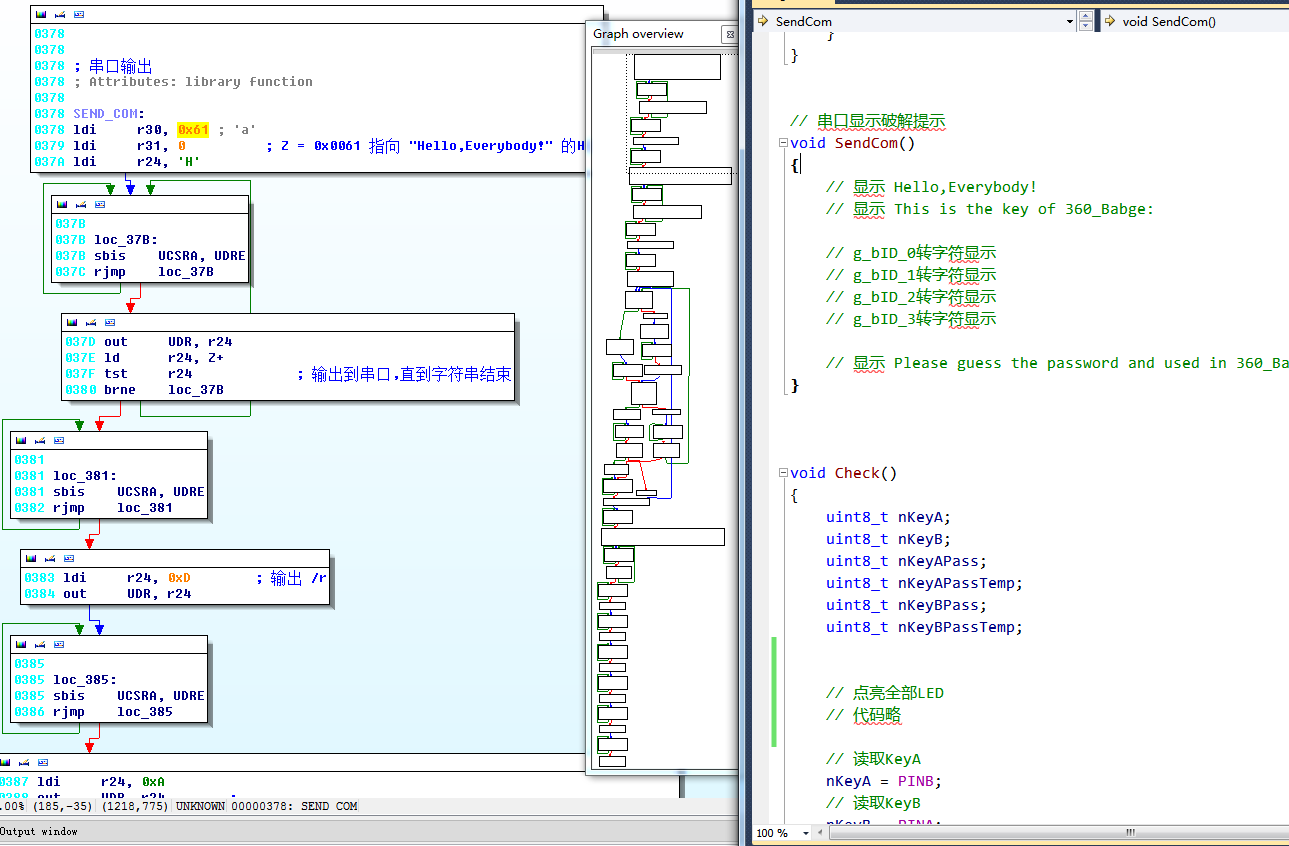Click edit-name icon on SEND_COM node header
The width and height of the screenshot is (1289, 846).
pyautogui.click(x=60, y=15)
